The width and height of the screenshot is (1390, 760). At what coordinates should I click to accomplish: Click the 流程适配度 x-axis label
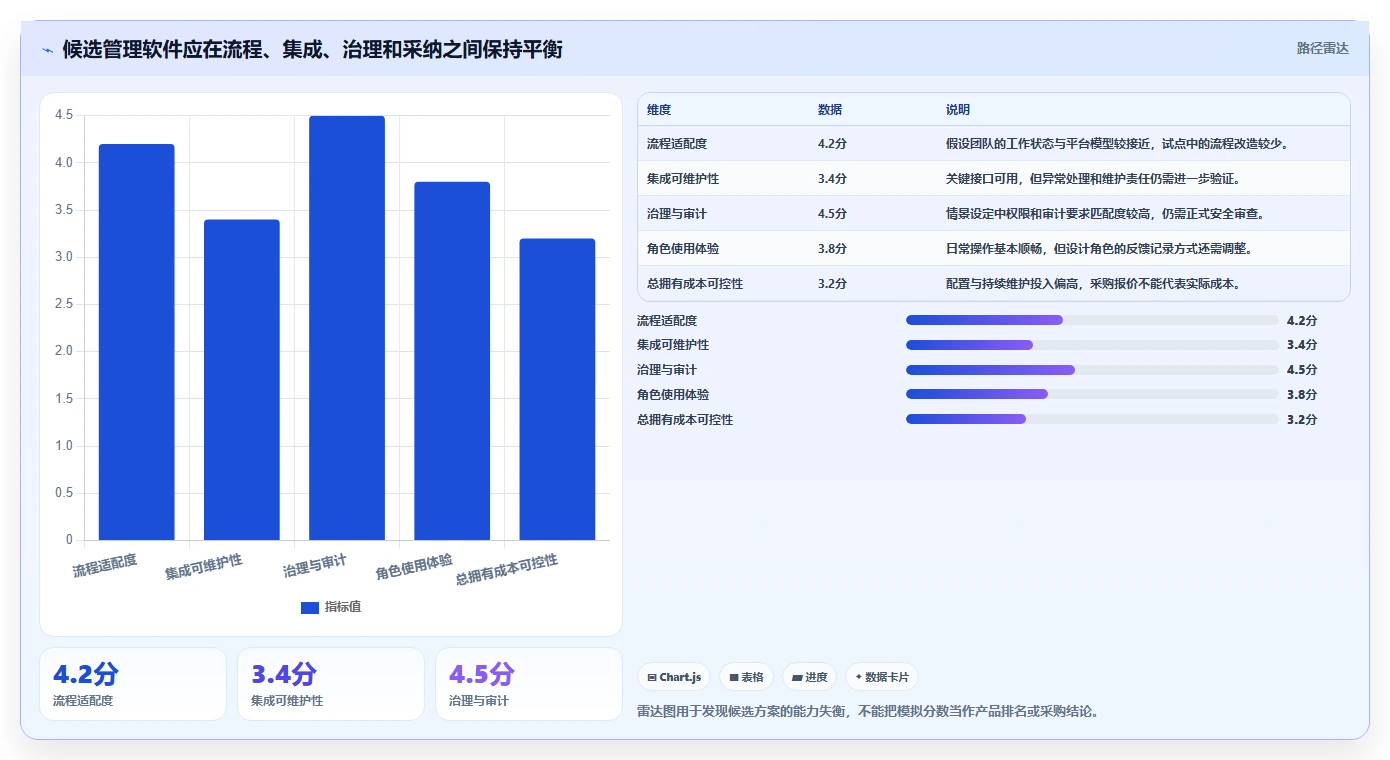[x=105, y=565]
